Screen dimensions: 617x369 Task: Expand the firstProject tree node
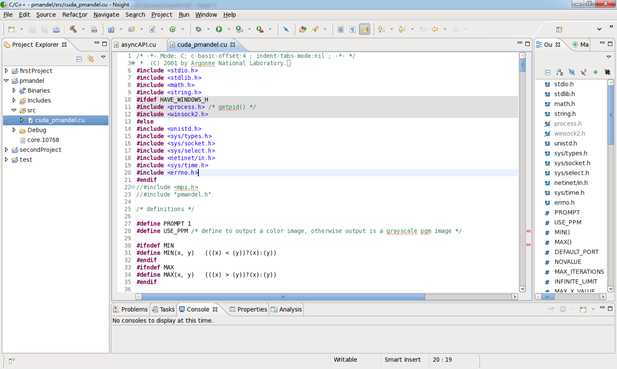coord(6,70)
